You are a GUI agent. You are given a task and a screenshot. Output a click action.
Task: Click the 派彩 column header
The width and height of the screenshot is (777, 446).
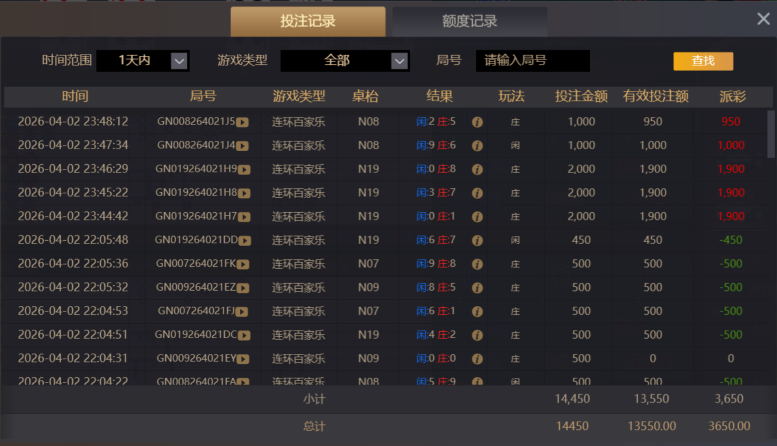point(732,96)
